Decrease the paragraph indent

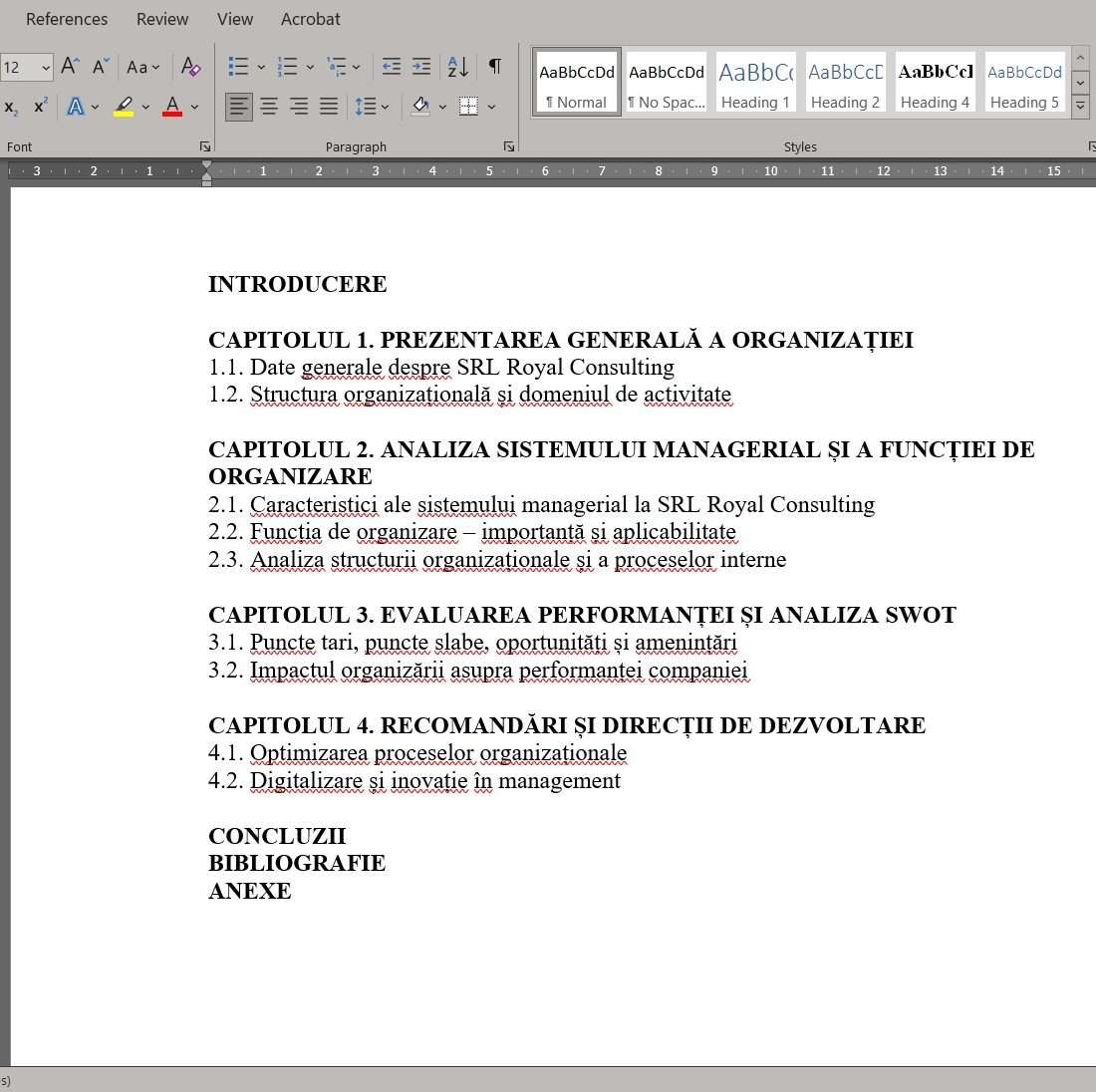pos(392,67)
